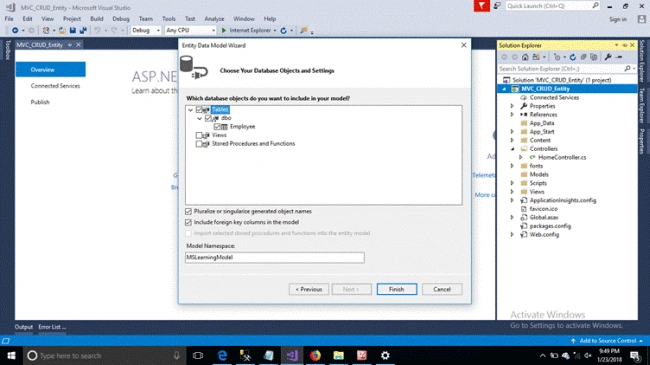Close the Entity Data Model Wizard dialog
650x365 pixels.
(x=463, y=45)
